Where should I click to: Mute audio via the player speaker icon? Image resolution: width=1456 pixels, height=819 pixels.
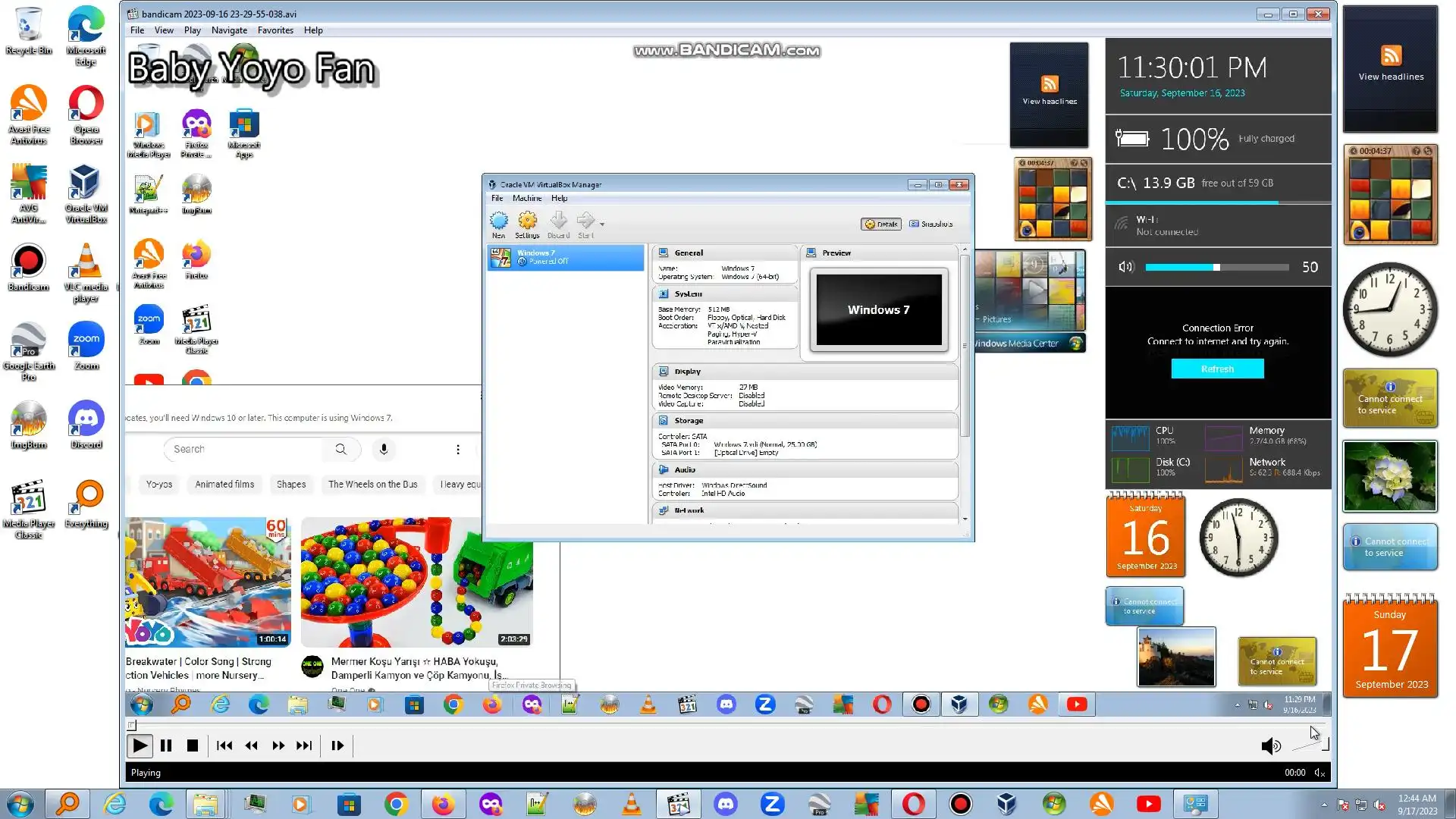coord(1270,747)
